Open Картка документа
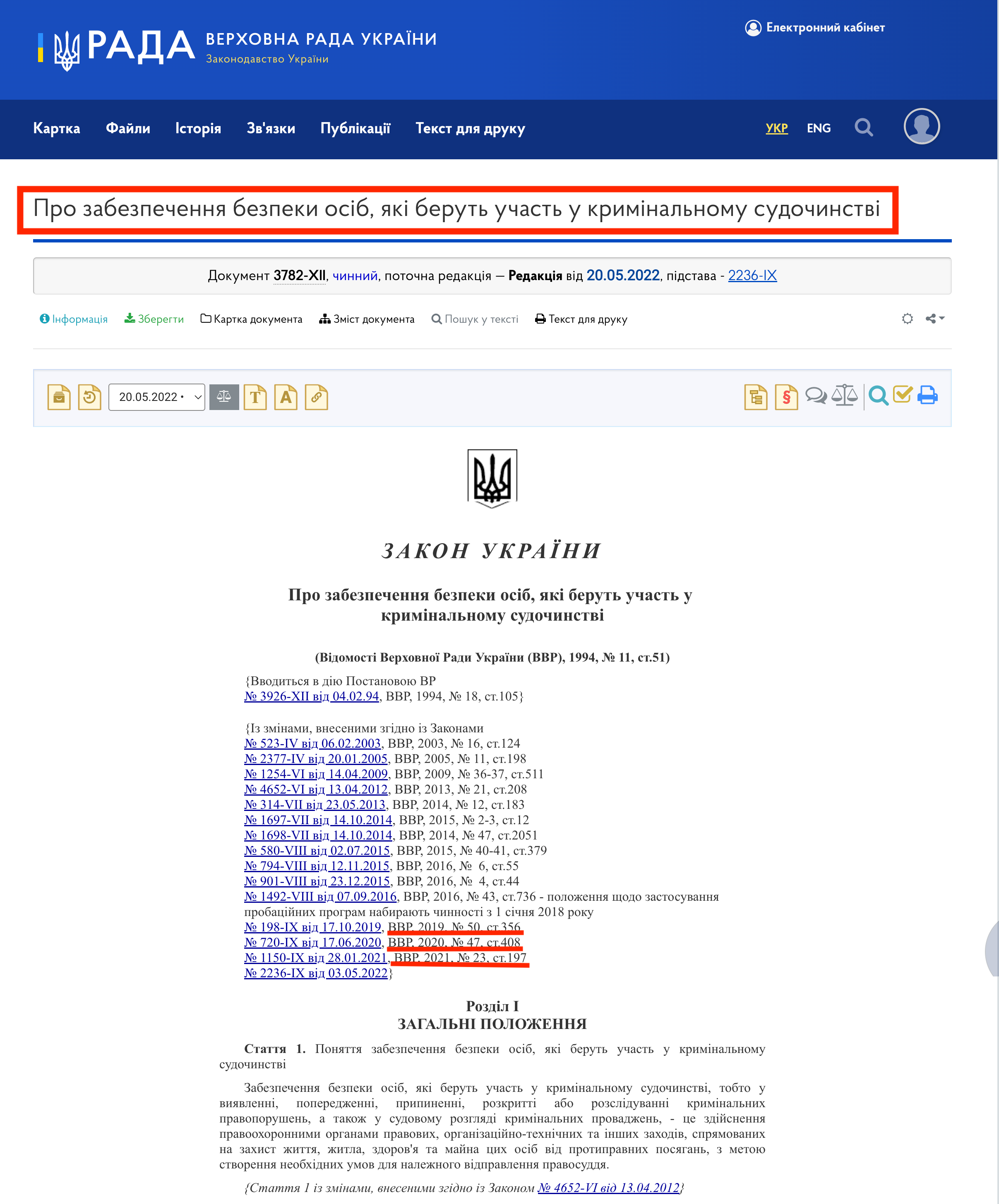This screenshot has height=1204, width=999. tap(251, 319)
